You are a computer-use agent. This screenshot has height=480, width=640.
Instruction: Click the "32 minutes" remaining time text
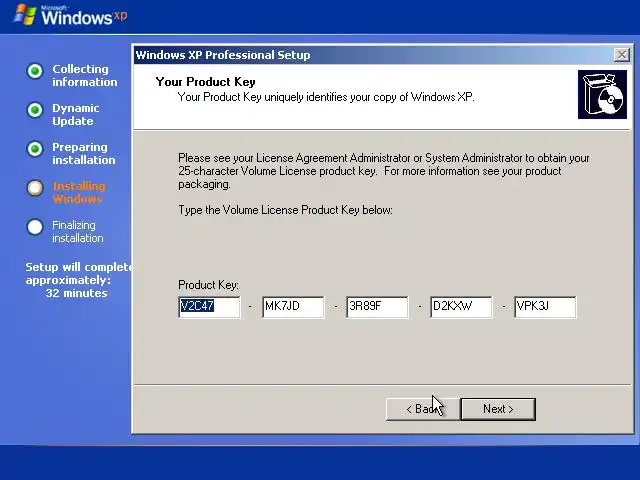coord(76,293)
